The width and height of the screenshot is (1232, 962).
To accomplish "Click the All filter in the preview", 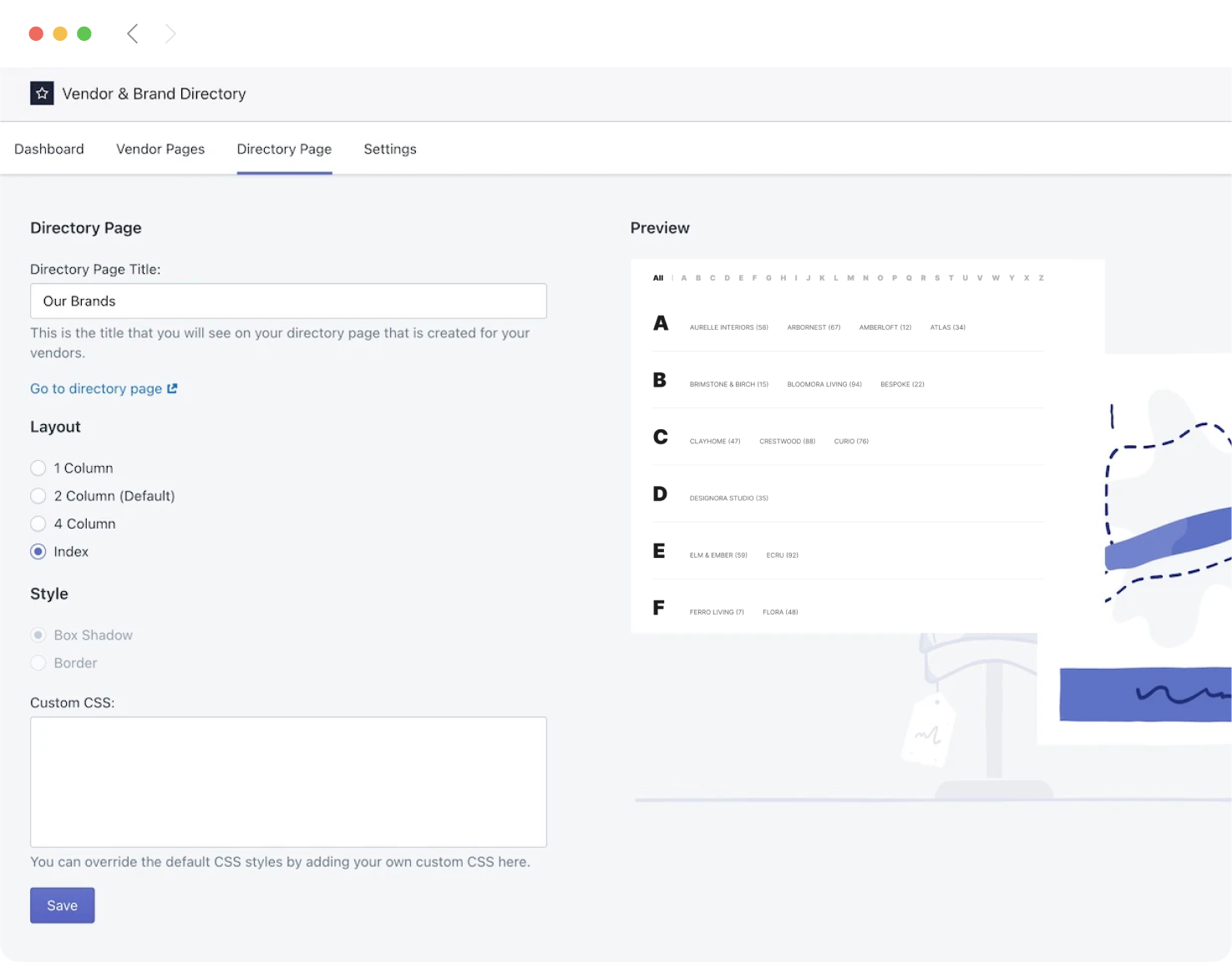I will tap(658, 277).
